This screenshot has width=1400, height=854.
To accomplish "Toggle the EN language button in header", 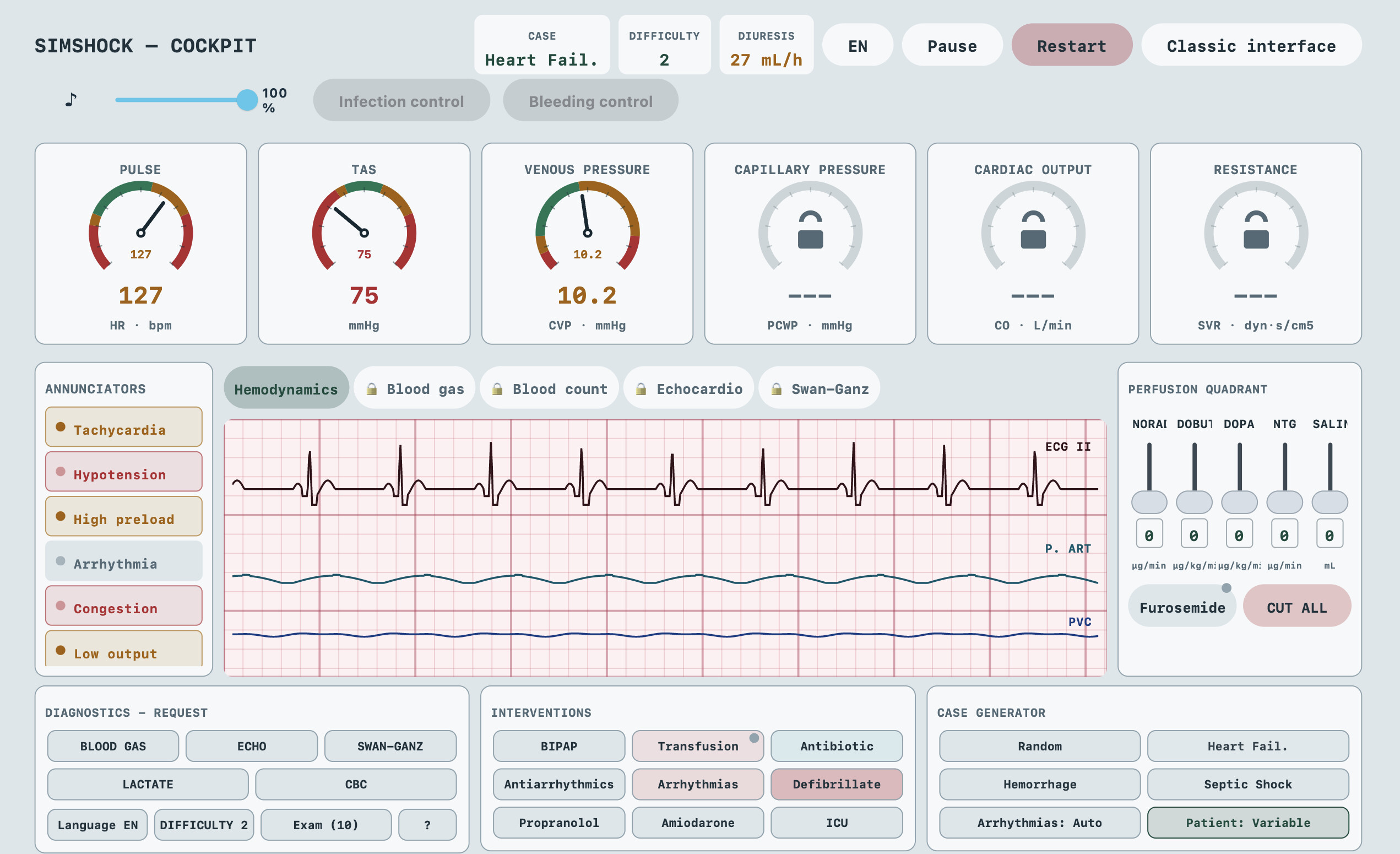I will tap(858, 45).
